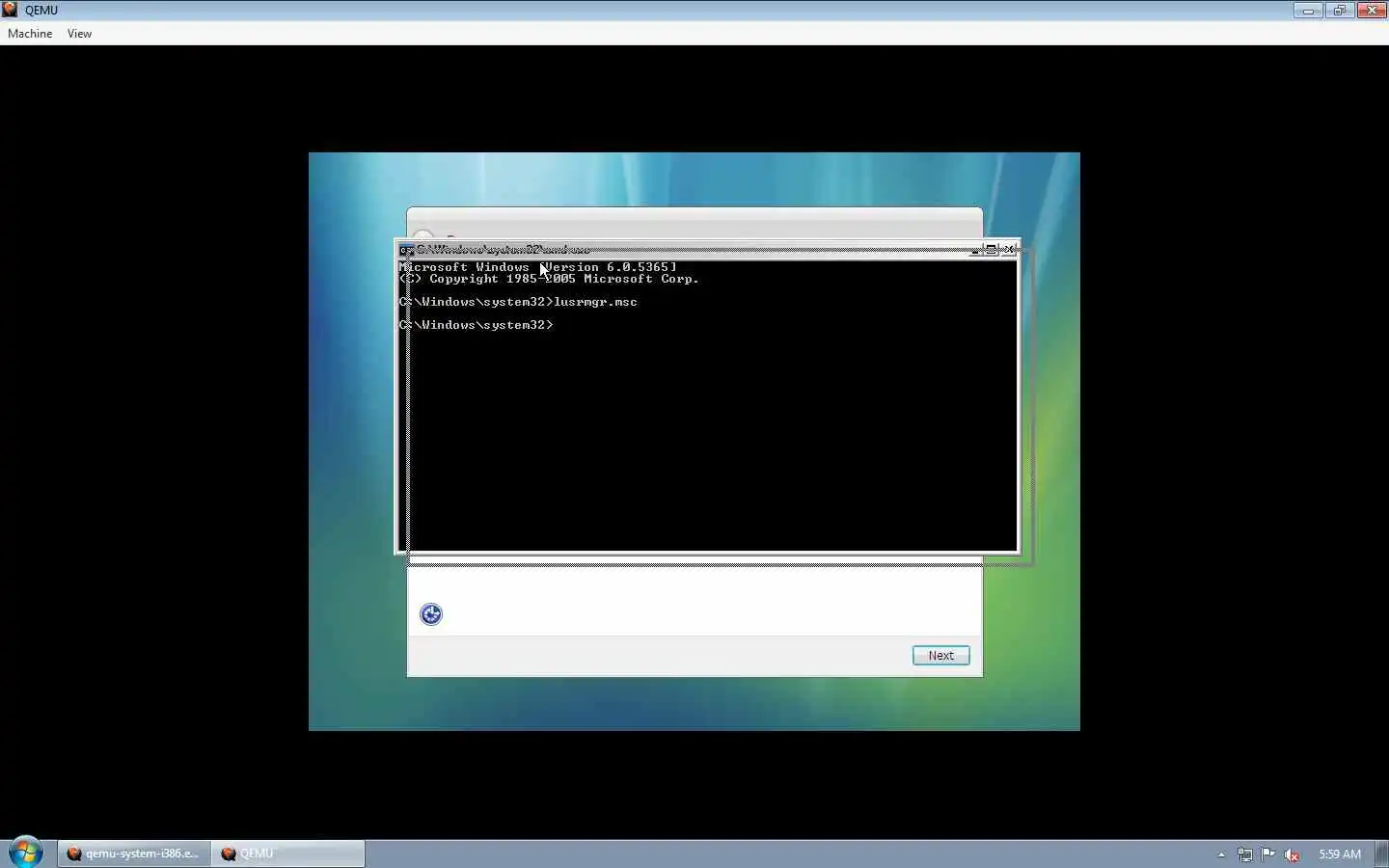Click the cmd.exe window title bar text

click(503, 250)
